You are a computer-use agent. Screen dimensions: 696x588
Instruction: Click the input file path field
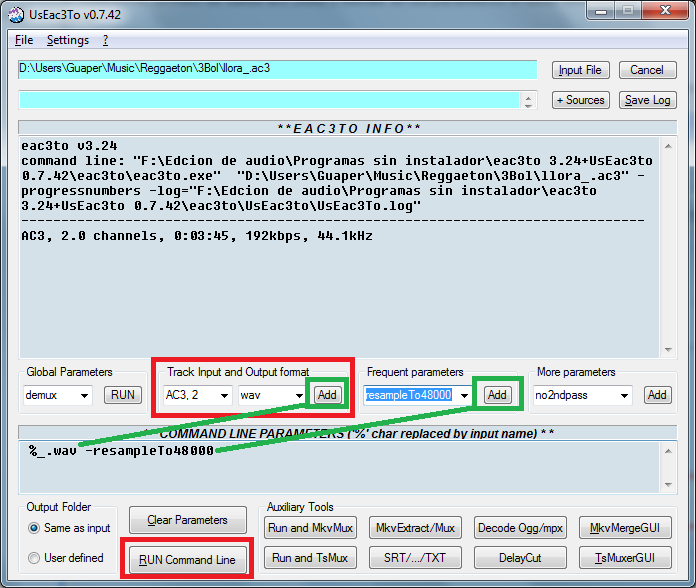coord(277,70)
